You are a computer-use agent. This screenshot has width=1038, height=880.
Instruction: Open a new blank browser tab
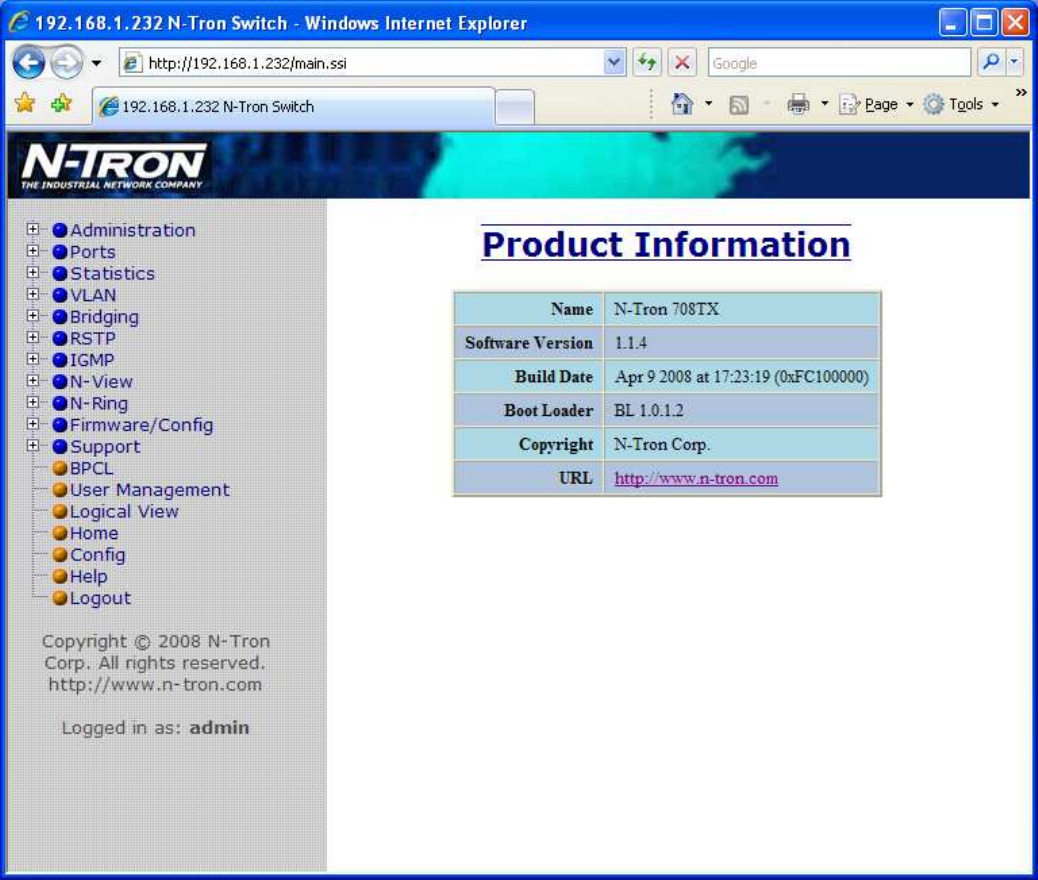pyautogui.click(x=514, y=107)
